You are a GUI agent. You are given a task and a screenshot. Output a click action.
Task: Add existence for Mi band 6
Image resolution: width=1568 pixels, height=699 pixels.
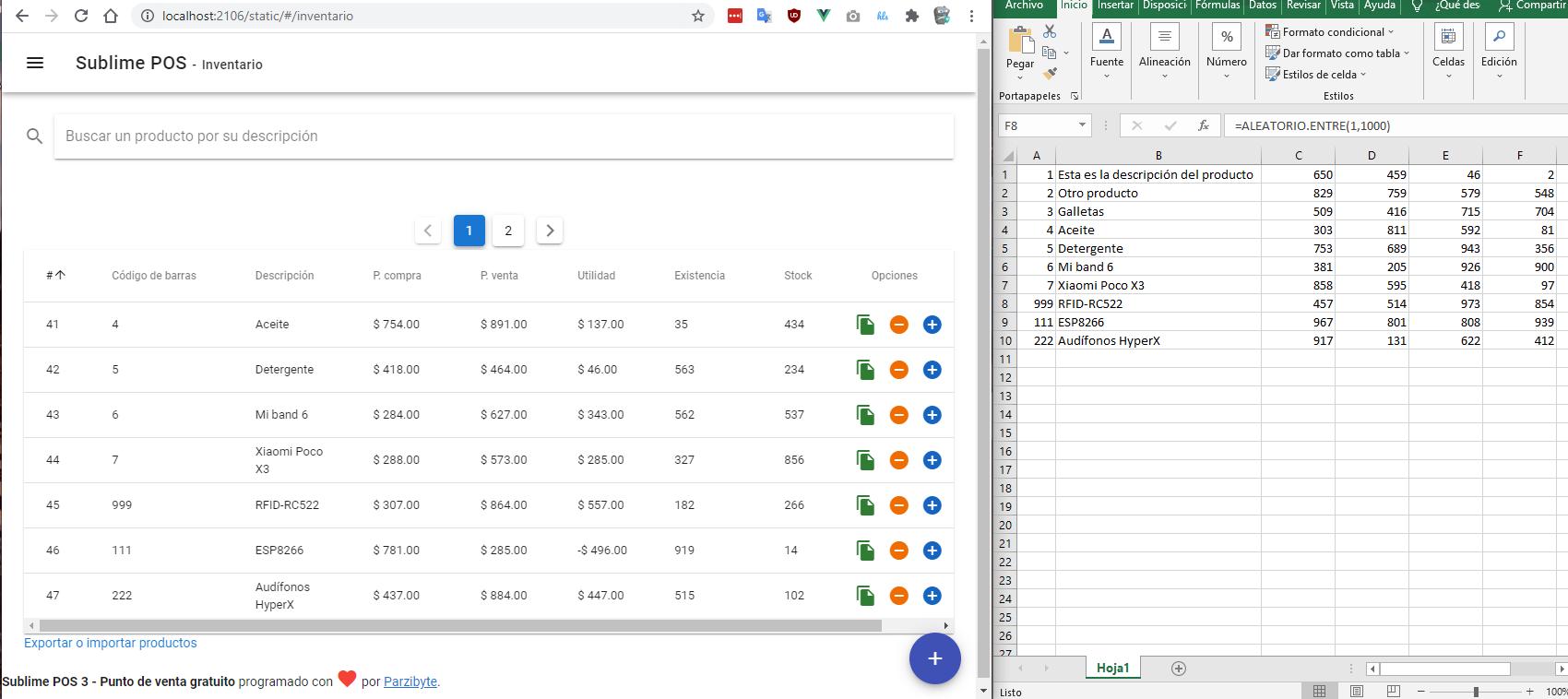pyautogui.click(x=932, y=415)
